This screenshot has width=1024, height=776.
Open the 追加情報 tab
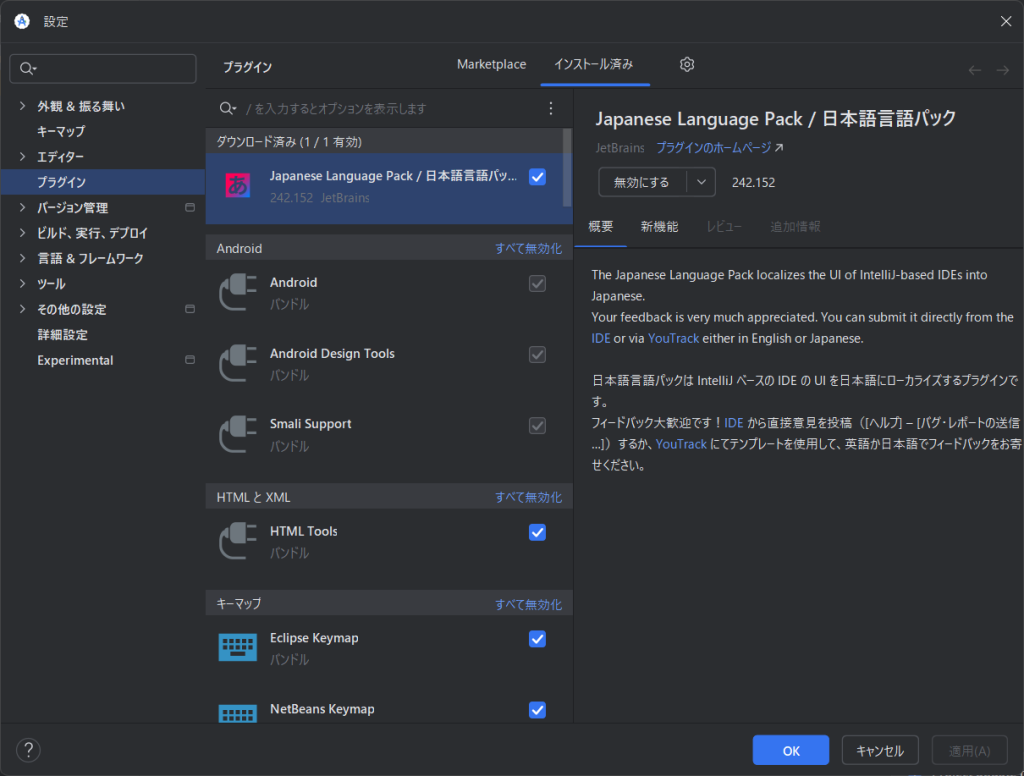[x=795, y=227]
